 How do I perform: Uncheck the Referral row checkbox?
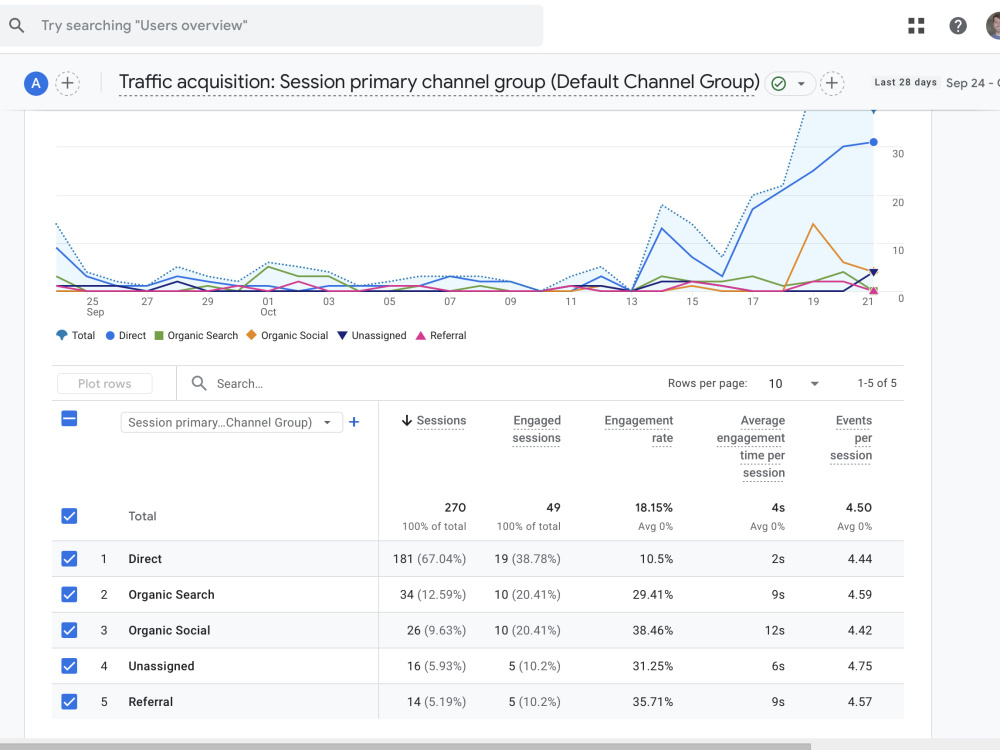69,702
